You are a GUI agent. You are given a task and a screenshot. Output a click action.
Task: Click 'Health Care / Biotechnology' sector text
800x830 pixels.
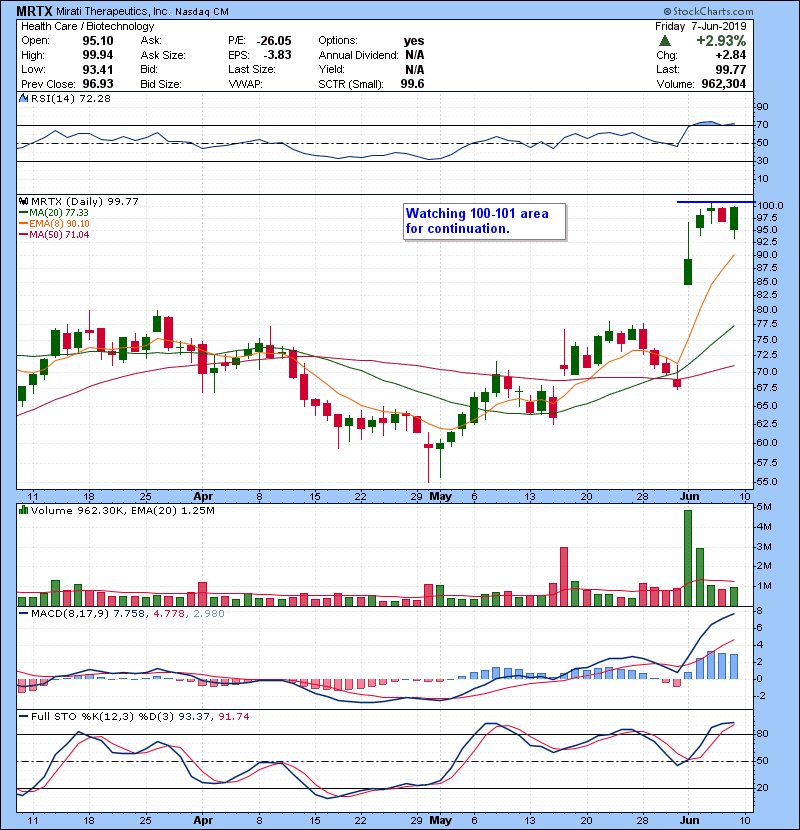pos(87,26)
